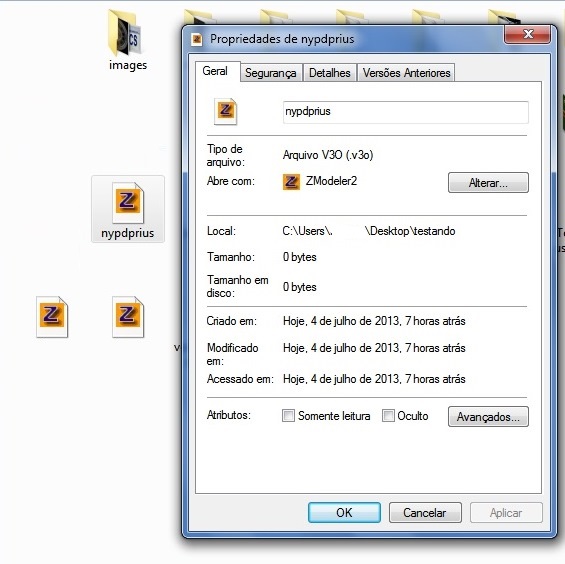The image size is (565, 564).
Task: Check the Oculto attribute checkbox
Action: coord(388,415)
